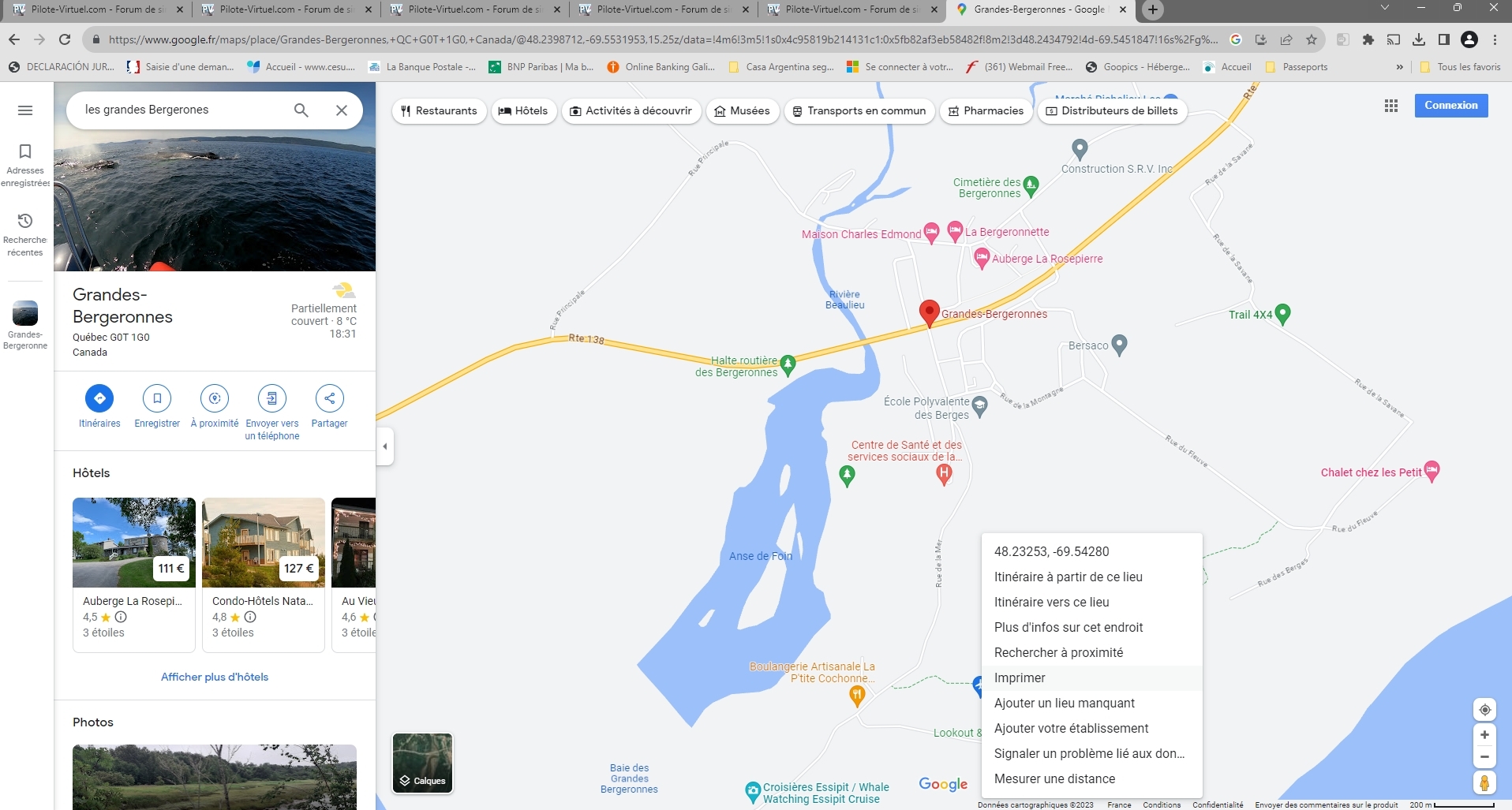Zoom out on the map with minus
The height and width of the screenshot is (810, 1512).
(1484, 757)
